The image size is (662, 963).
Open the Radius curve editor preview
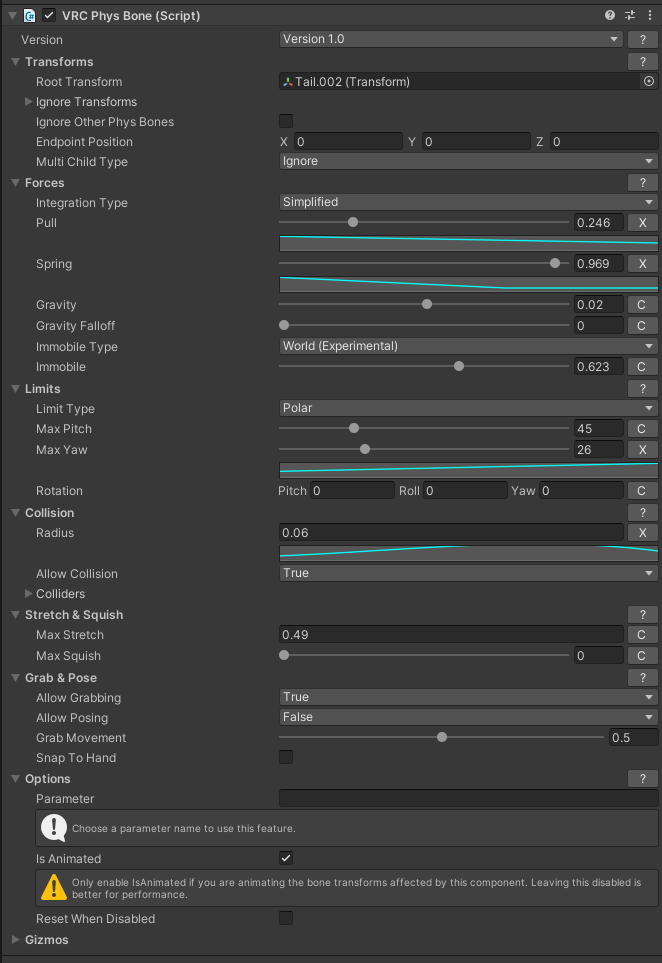coord(469,553)
